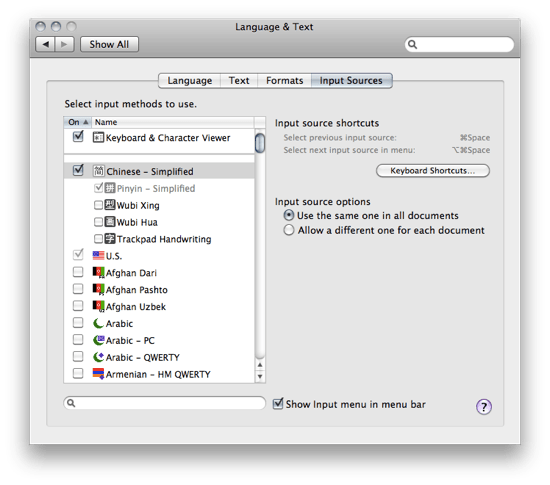Enable the Arabic checkbox
Viewport: 550px width, 485px height.
78,323
